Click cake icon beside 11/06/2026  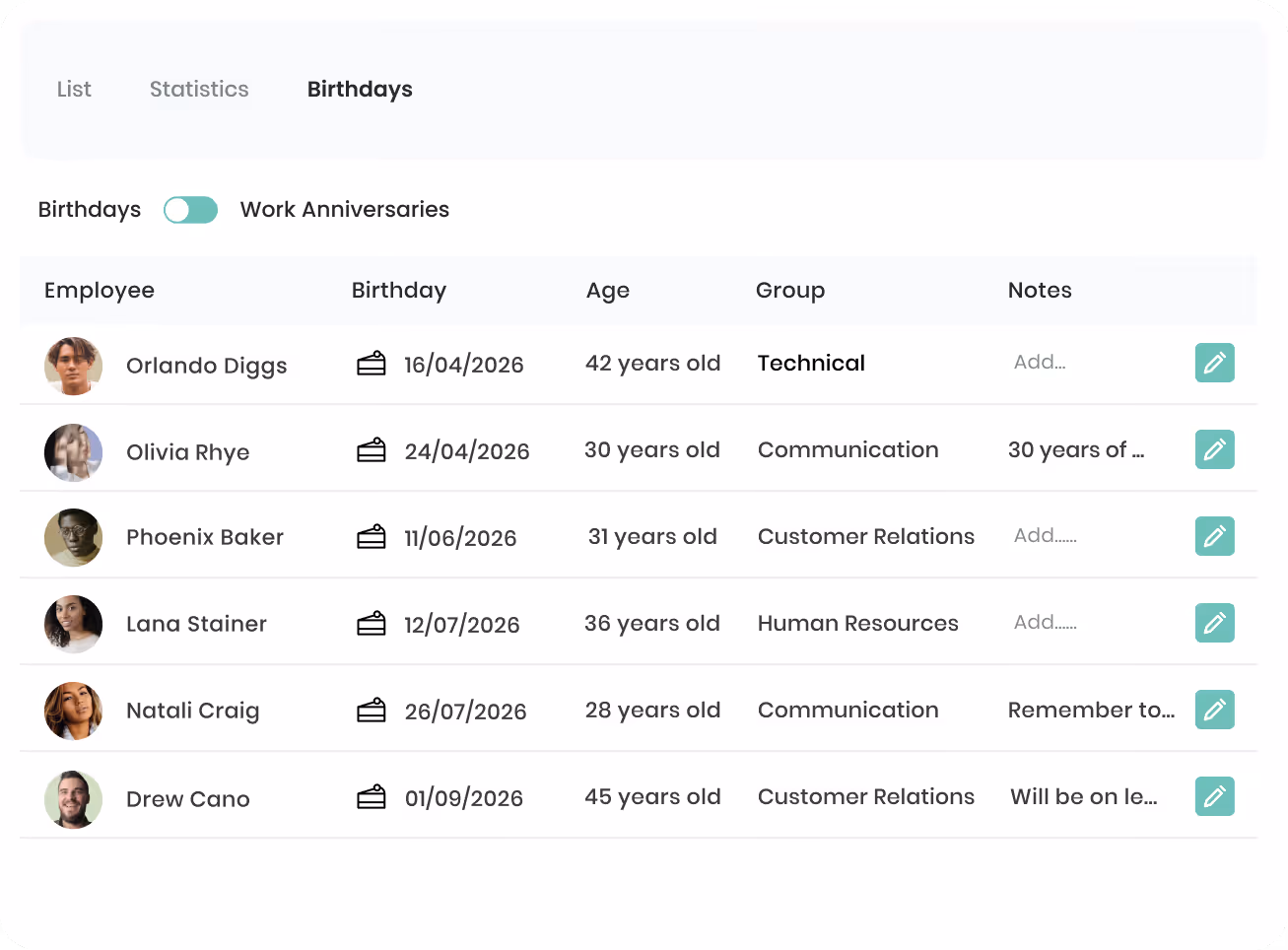point(372,537)
